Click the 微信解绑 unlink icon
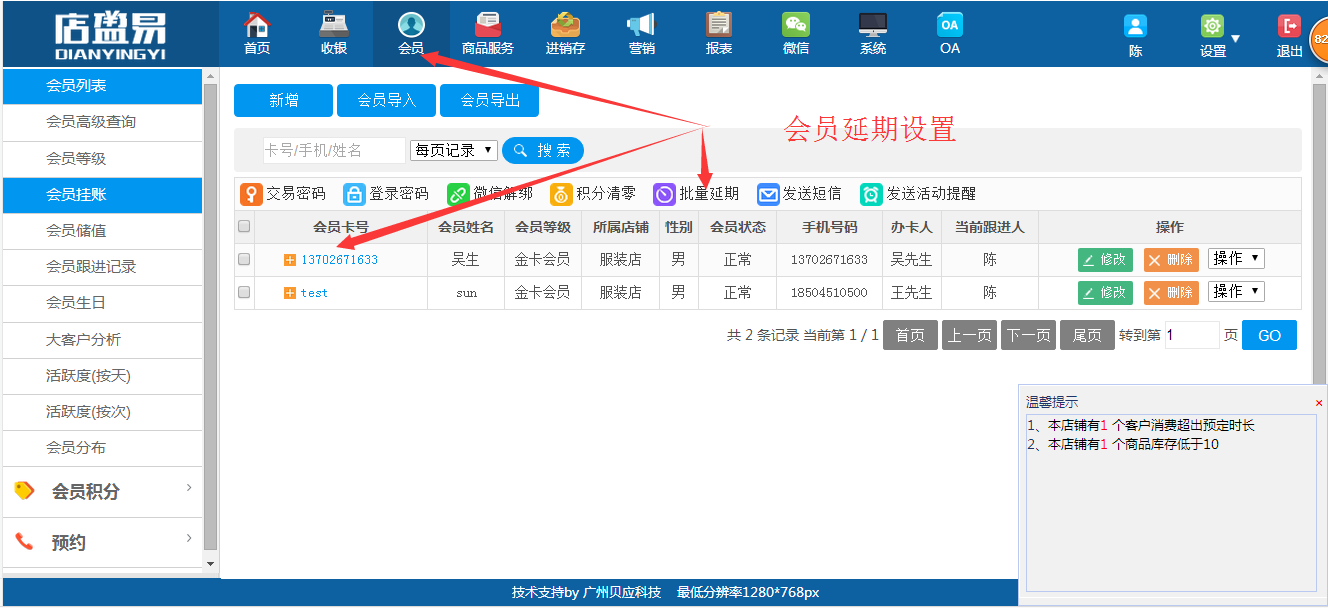The width and height of the screenshot is (1328, 608). pyautogui.click(x=458, y=194)
